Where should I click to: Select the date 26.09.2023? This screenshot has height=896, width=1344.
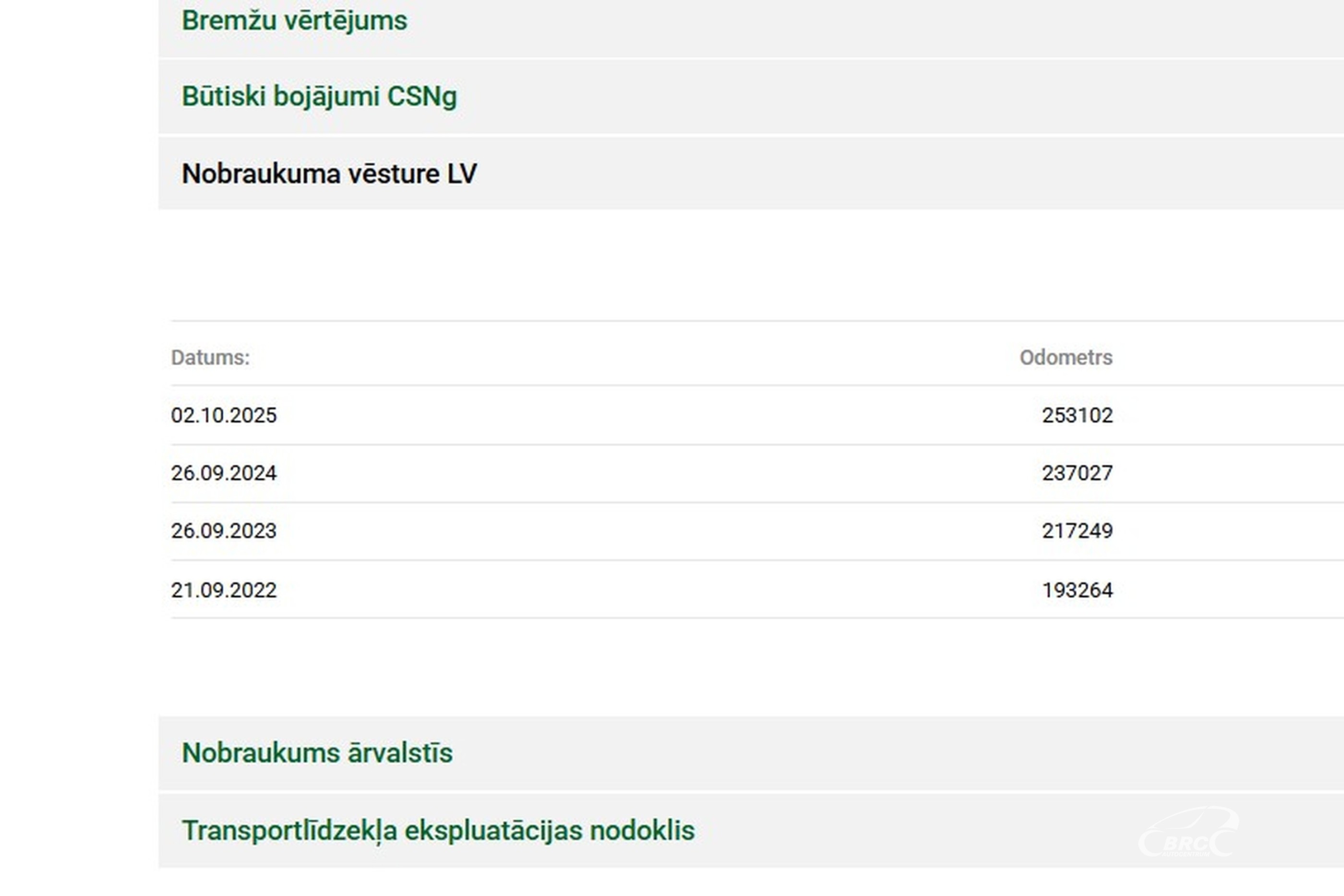click(x=223, y=531)
